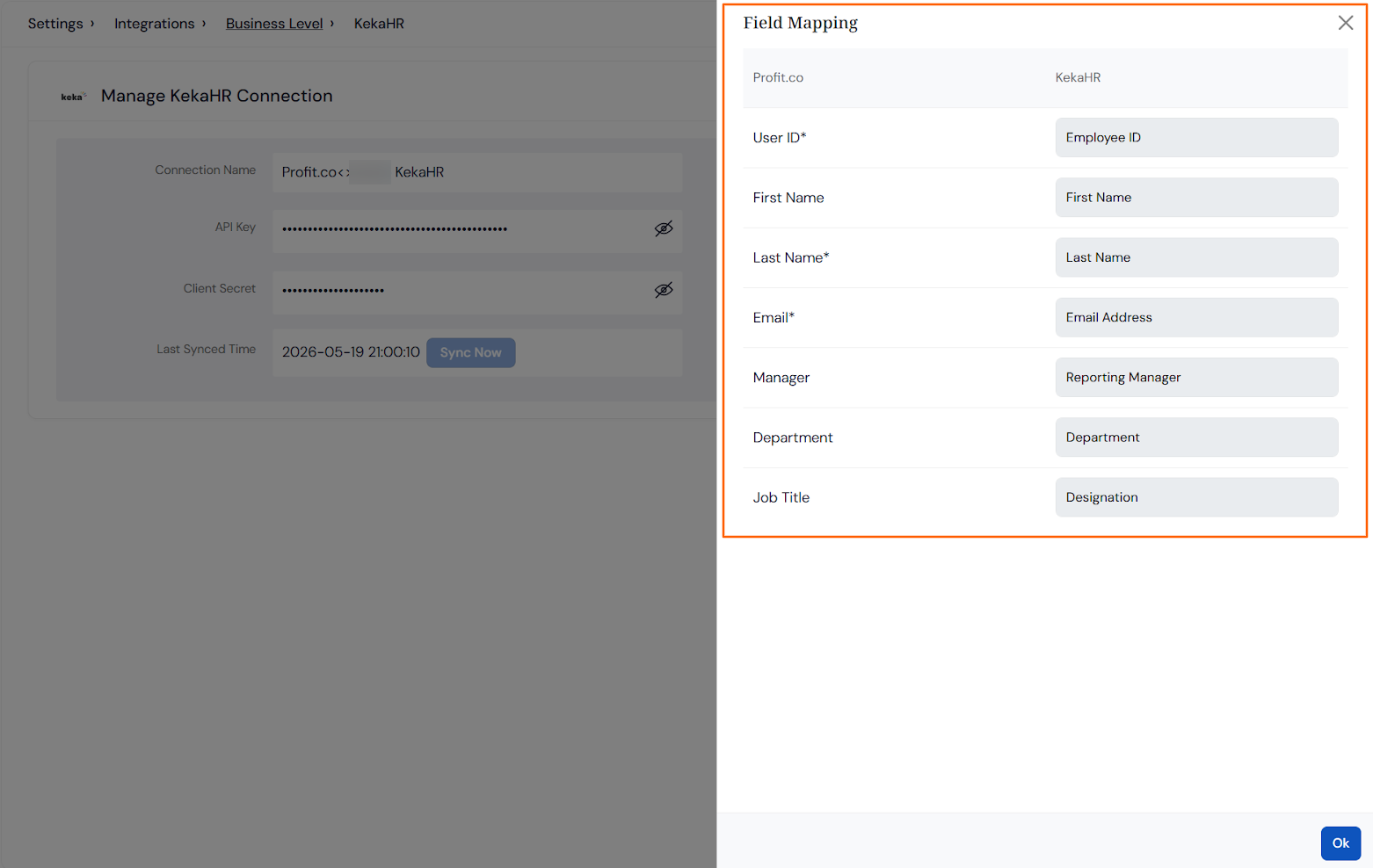1373x868 pixels.
Task: Select the KekaHR breadcrumb item
Action: pos(379,24)
